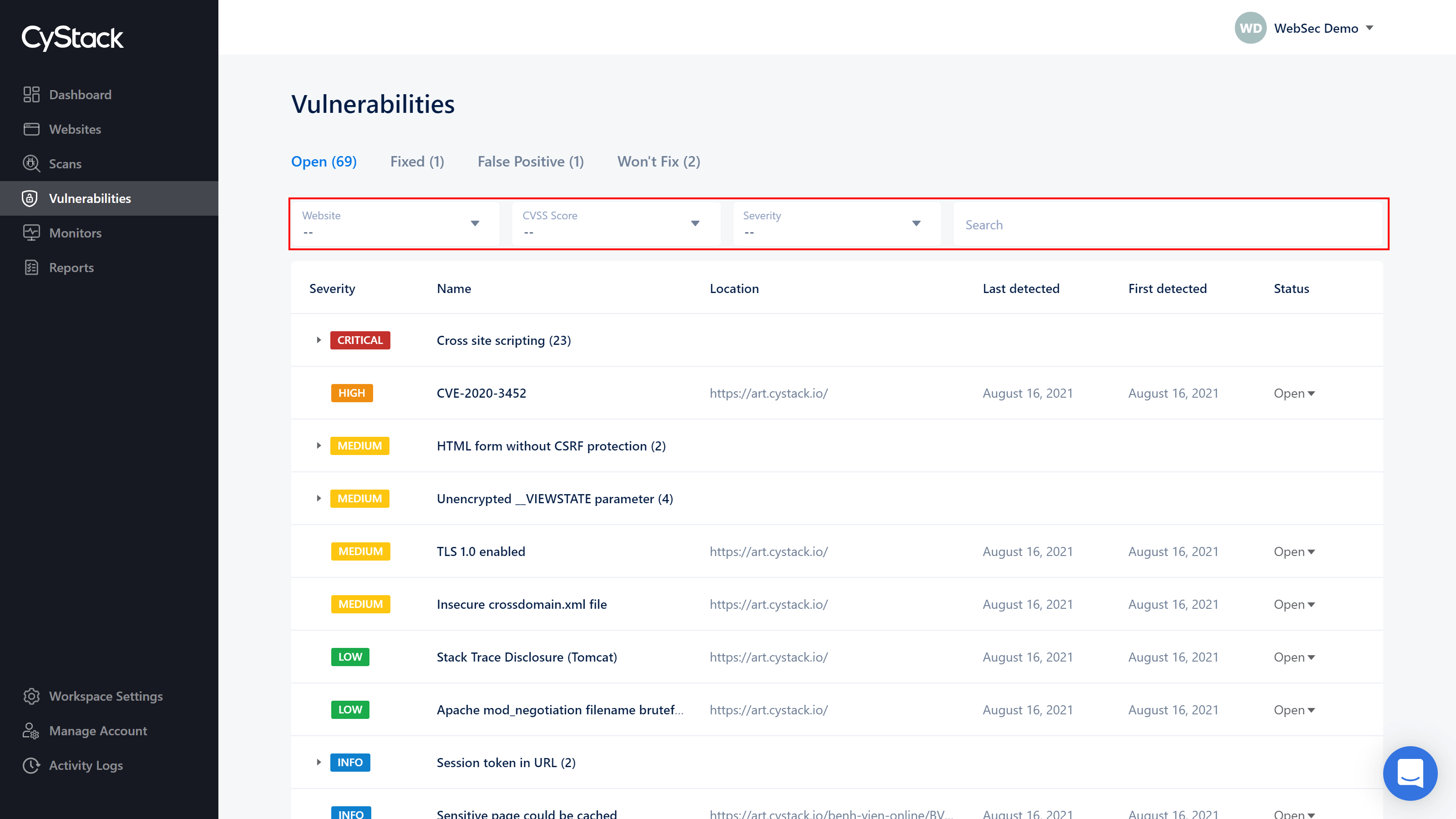Change status of Apache mod_negotiation row
Image resolution: width=1456 pixels, height=819 pixels.
tap(1294, 710)
